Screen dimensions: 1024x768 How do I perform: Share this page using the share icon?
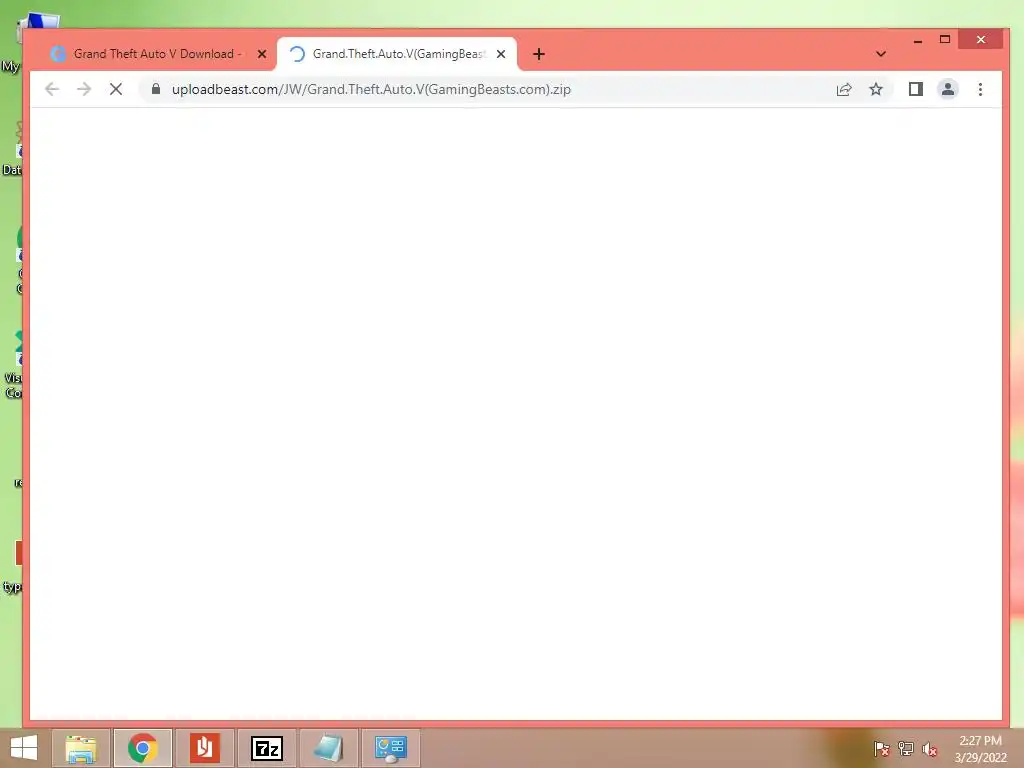(x=844, y=89)
